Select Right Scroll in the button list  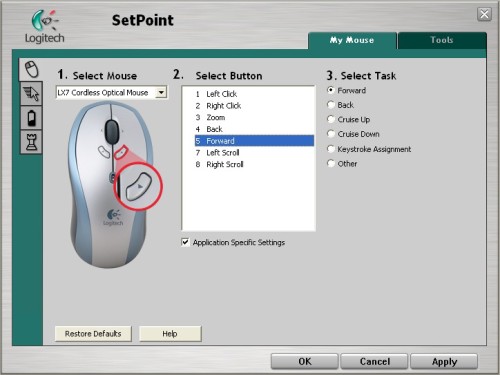(x=254, y=164)
